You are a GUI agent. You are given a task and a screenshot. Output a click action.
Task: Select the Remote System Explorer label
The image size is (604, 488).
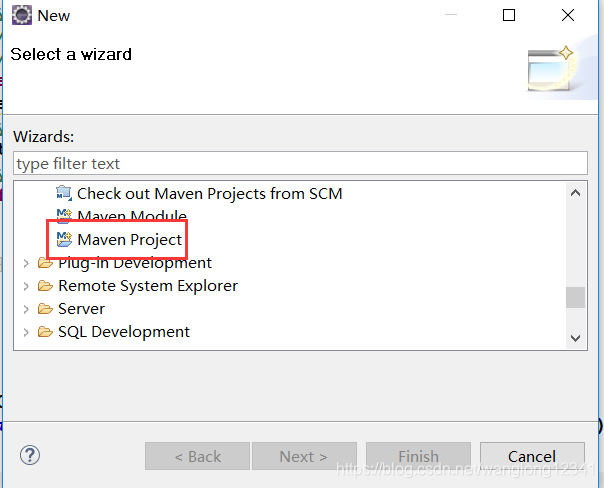click(148, 286)
